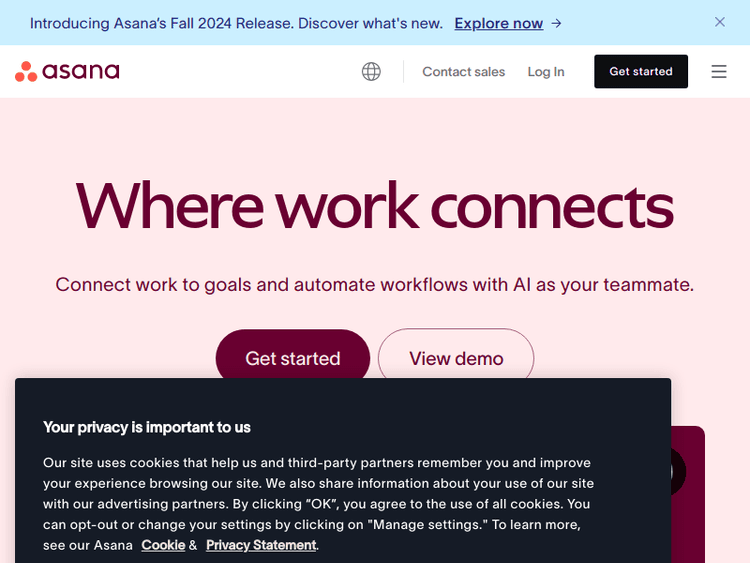Click the hero subtitle about AI teammate

374,285
